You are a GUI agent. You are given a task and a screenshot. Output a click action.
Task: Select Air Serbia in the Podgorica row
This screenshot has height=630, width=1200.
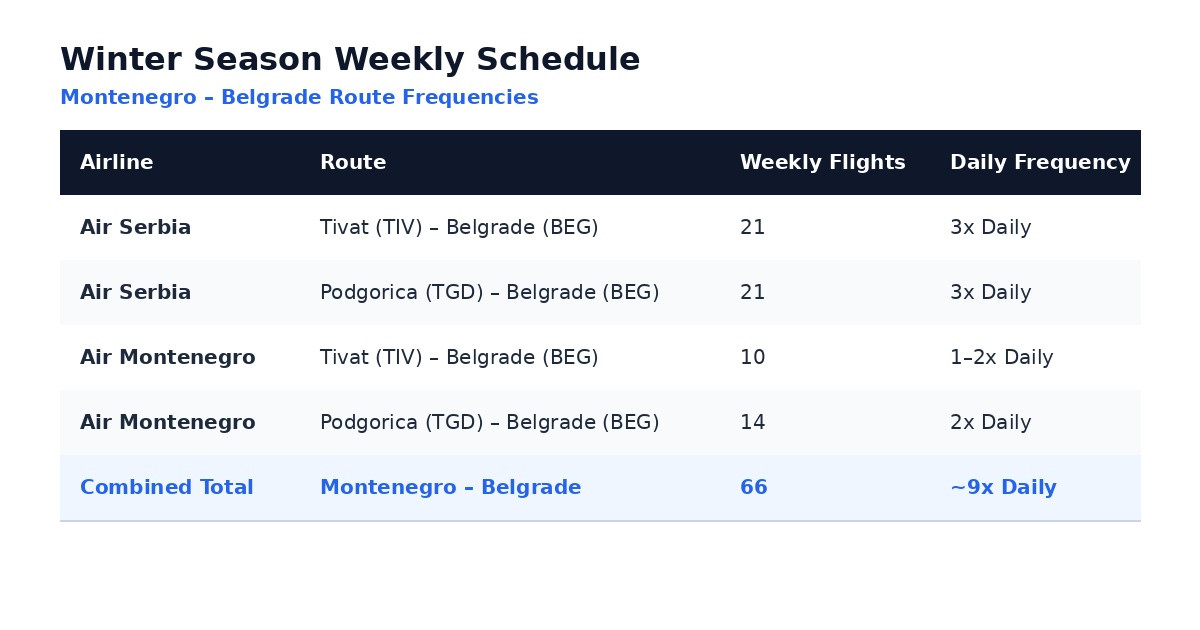coord(136,293)
